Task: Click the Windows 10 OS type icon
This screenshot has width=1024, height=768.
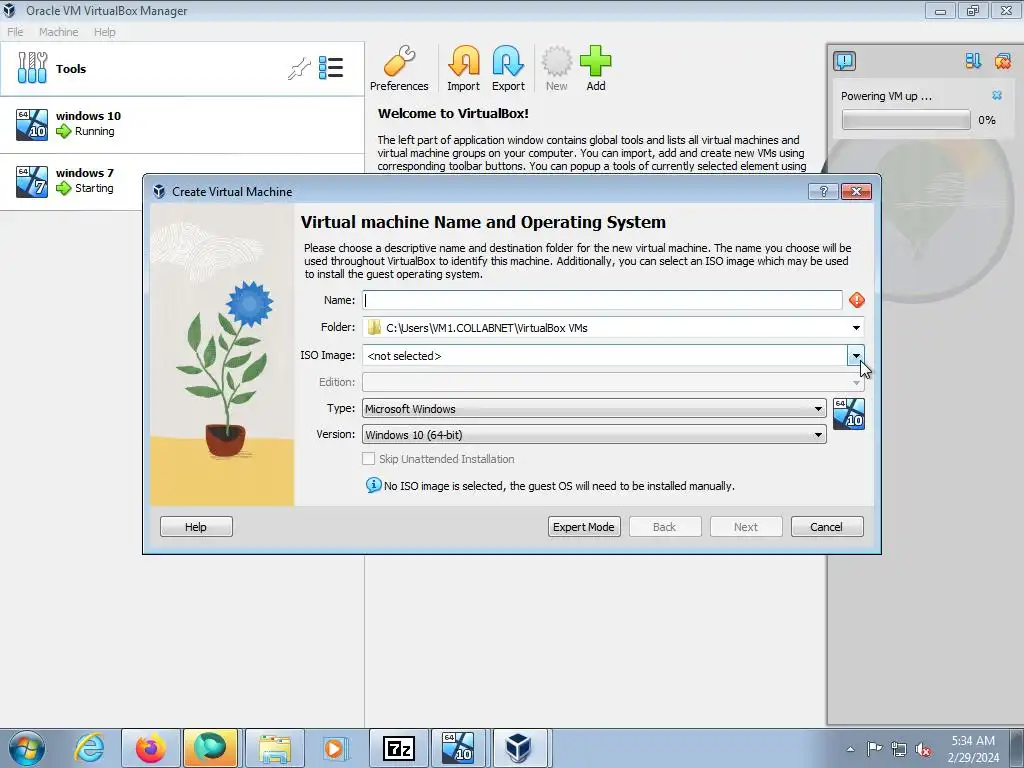Action: [849, 414]
